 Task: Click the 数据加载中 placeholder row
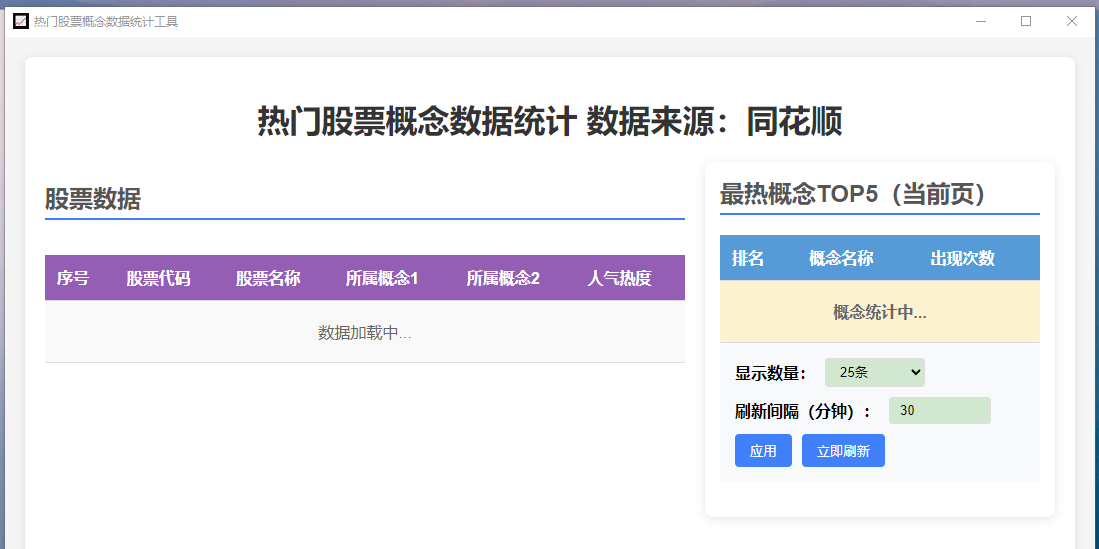click(364, 332)
